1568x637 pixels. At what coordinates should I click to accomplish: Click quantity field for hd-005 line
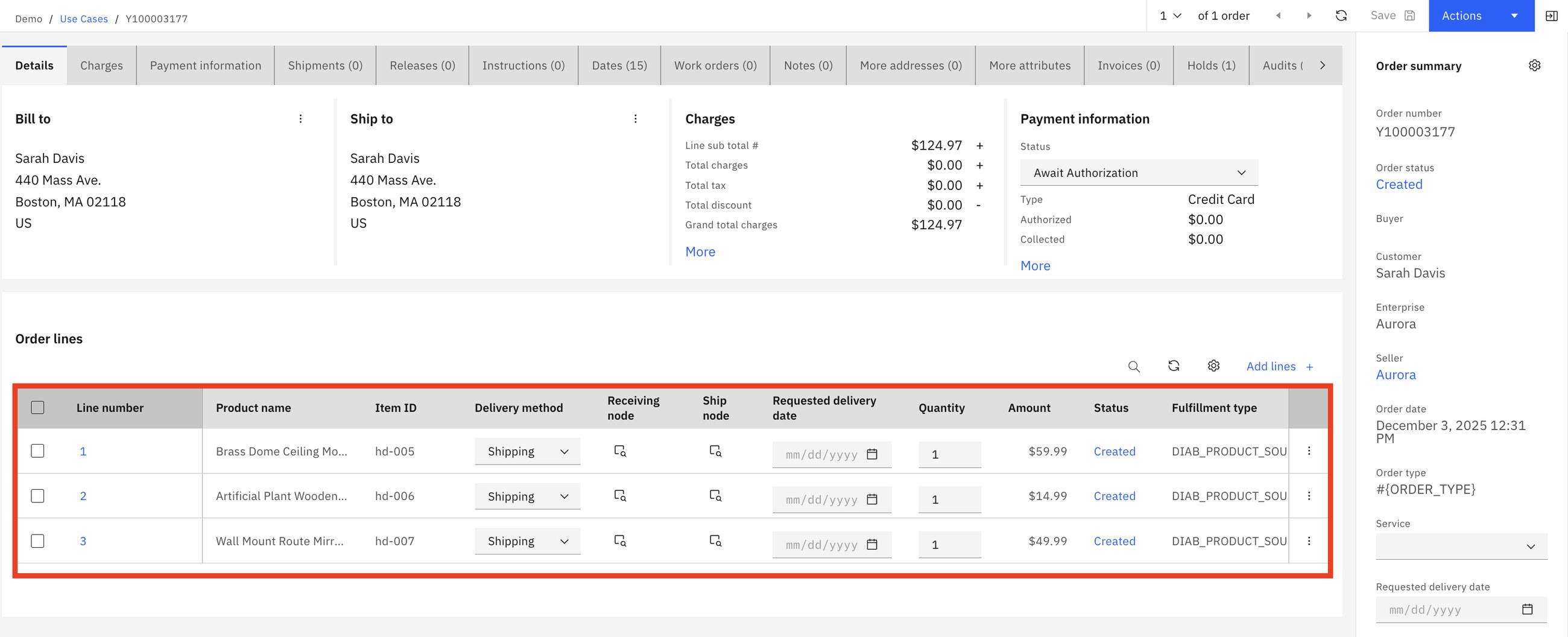950,454
